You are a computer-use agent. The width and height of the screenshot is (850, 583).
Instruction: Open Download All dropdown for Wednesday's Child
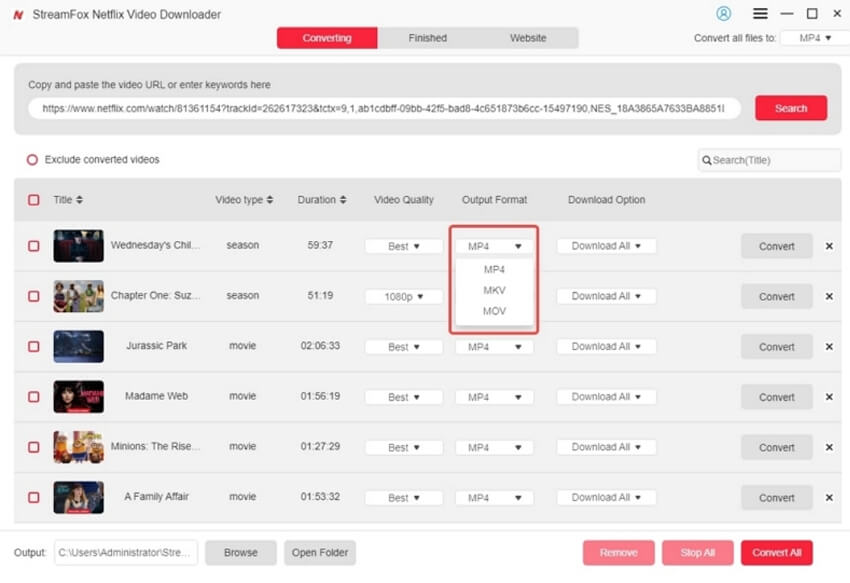(x=606, y=246)
